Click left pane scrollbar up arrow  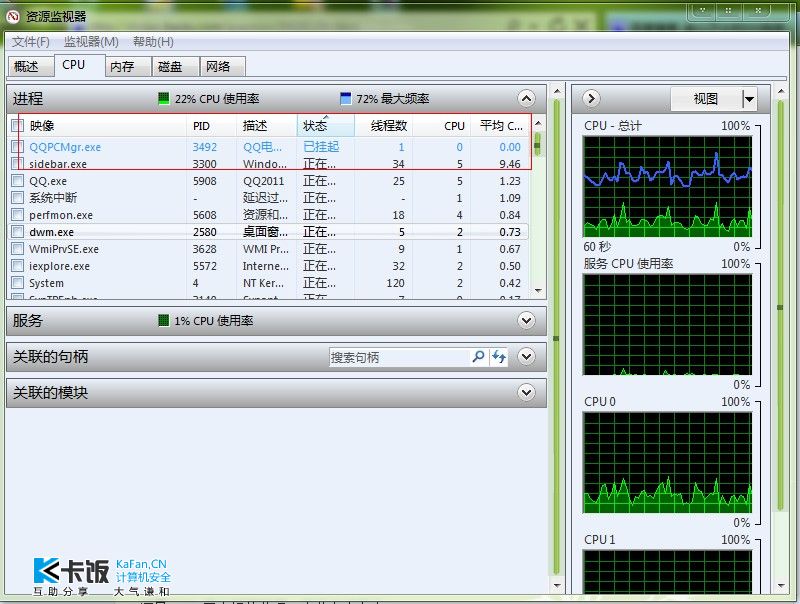557,91
